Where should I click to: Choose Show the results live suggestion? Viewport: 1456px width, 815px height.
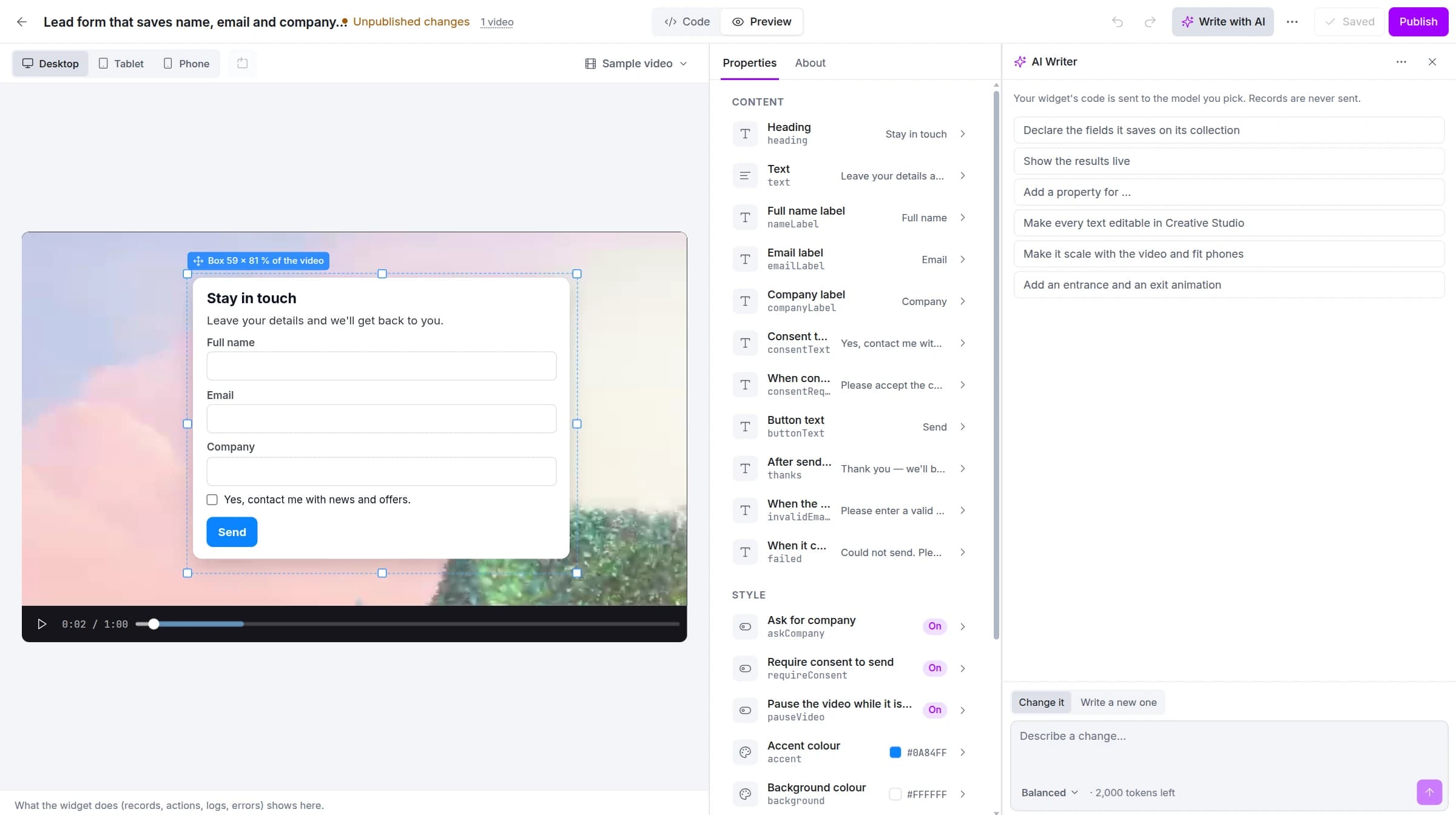[x=1228, y=161]
